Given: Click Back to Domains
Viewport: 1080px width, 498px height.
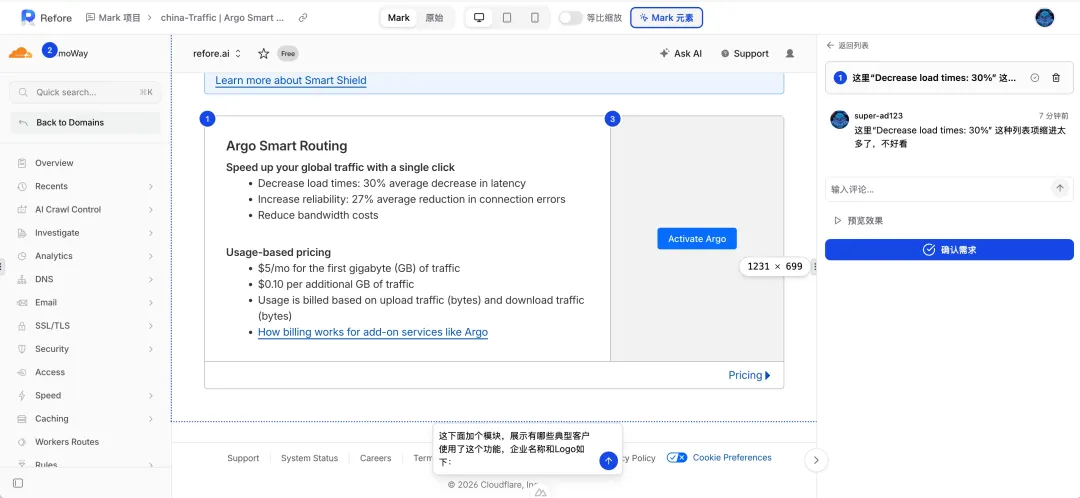Looking at the screenshot, I should [x=85, y=123].
